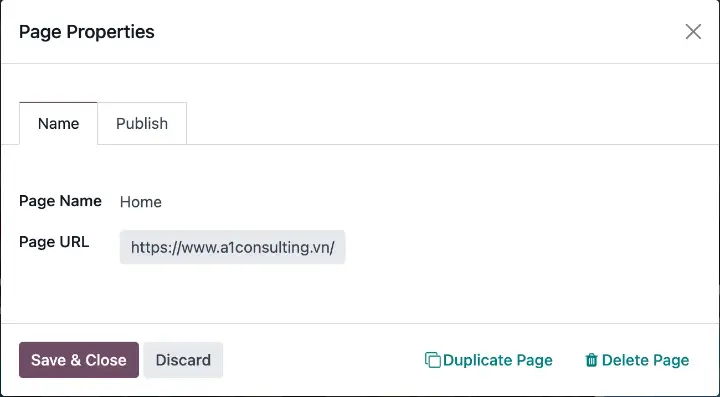Viewport: 720px width, 397px height.
Task: Save changes with Save & Close
Action: click(x=79, y=360)
